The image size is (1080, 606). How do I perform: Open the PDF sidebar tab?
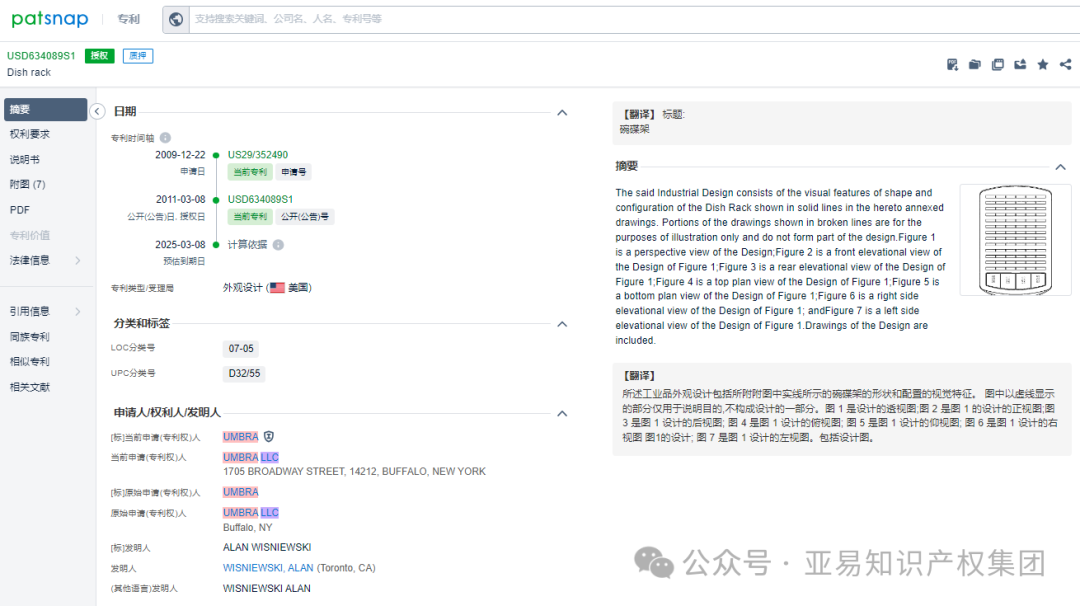[x=19, y=210]
